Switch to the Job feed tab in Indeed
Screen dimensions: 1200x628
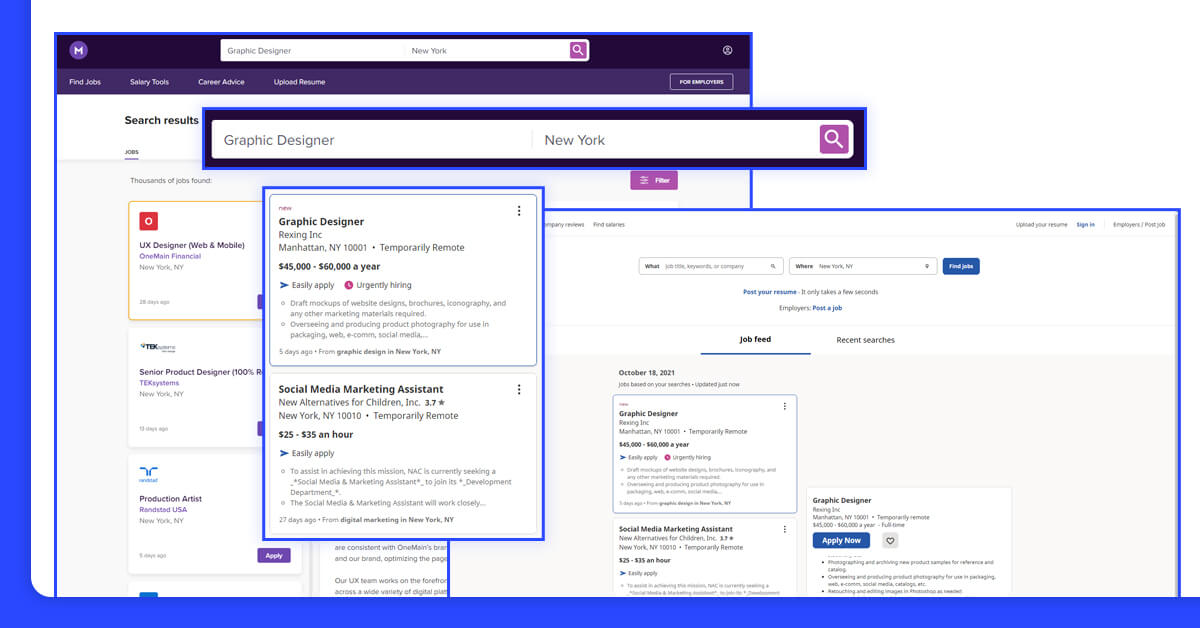click(x=755, y=340)
